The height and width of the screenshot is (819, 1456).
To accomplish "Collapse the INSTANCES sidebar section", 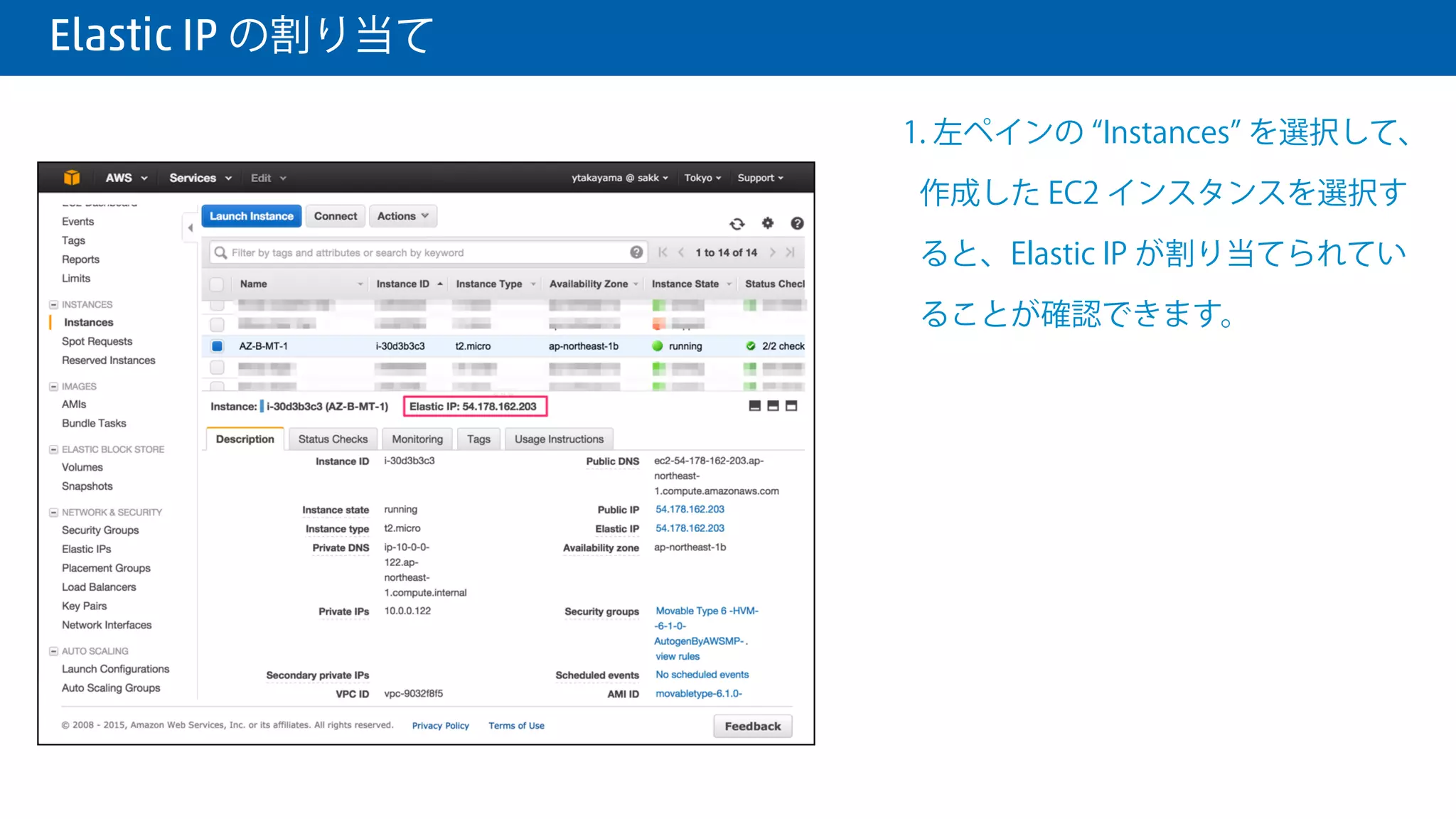I will click(x=53, y=304).
